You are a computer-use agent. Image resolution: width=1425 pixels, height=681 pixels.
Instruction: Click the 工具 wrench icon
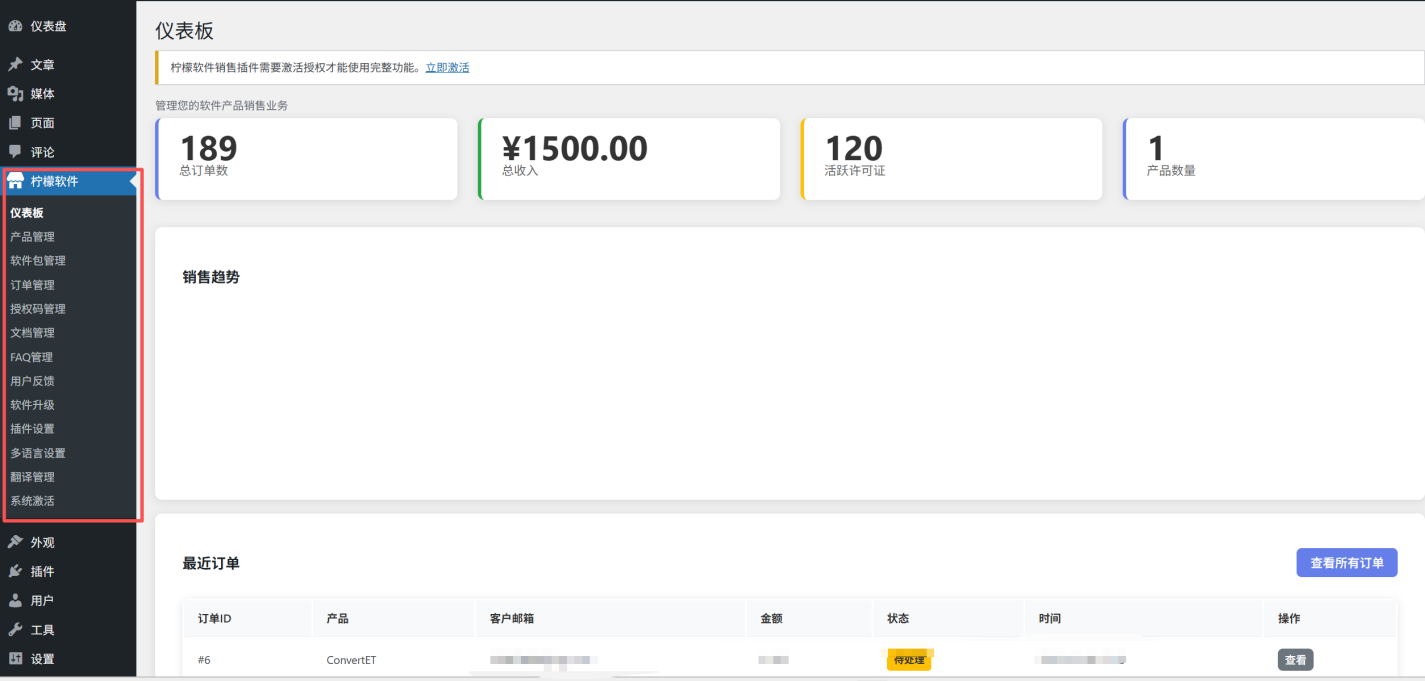pos(15,630)
